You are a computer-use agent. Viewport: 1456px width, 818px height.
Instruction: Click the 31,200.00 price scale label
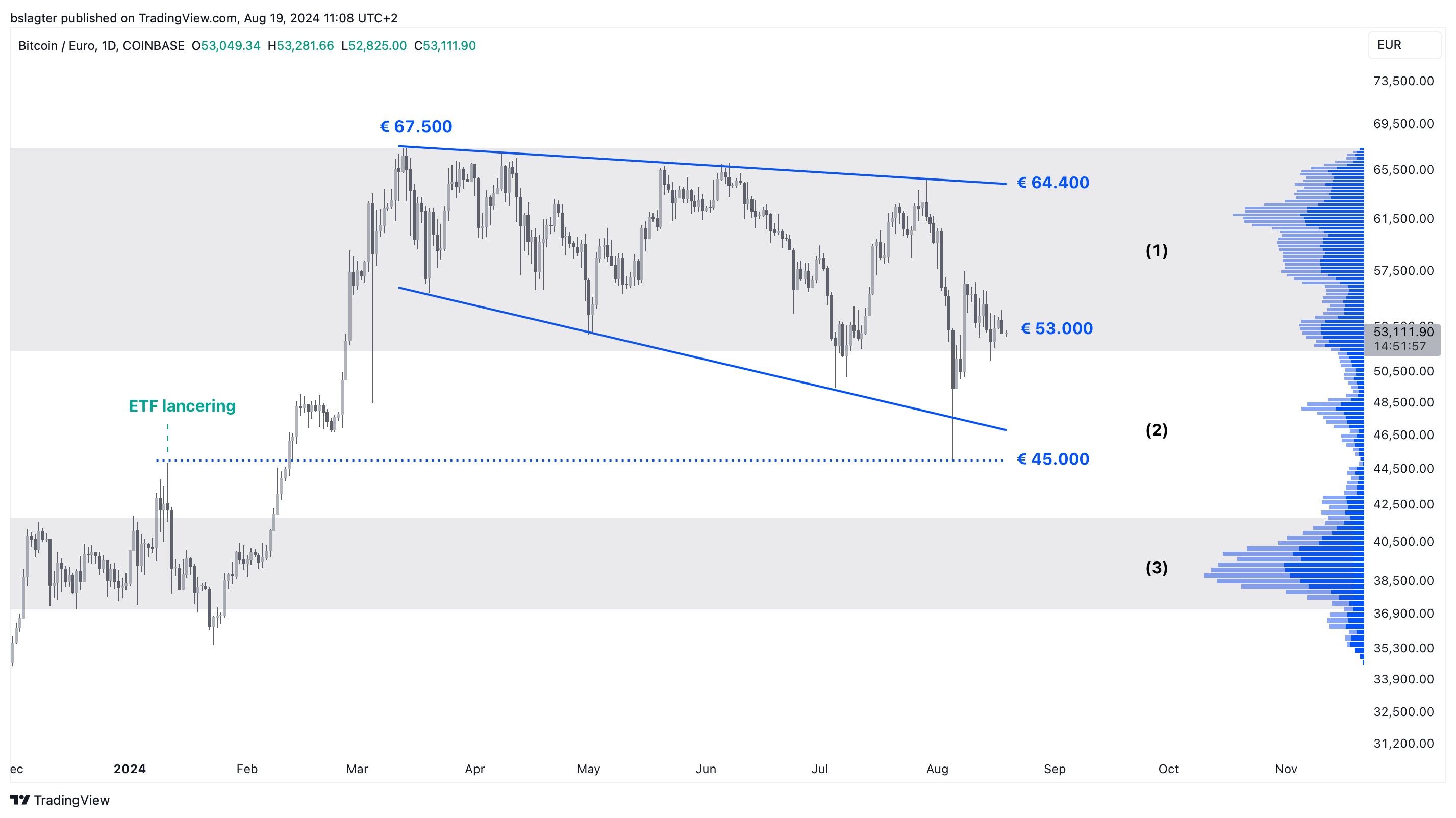coord(1403,744)
